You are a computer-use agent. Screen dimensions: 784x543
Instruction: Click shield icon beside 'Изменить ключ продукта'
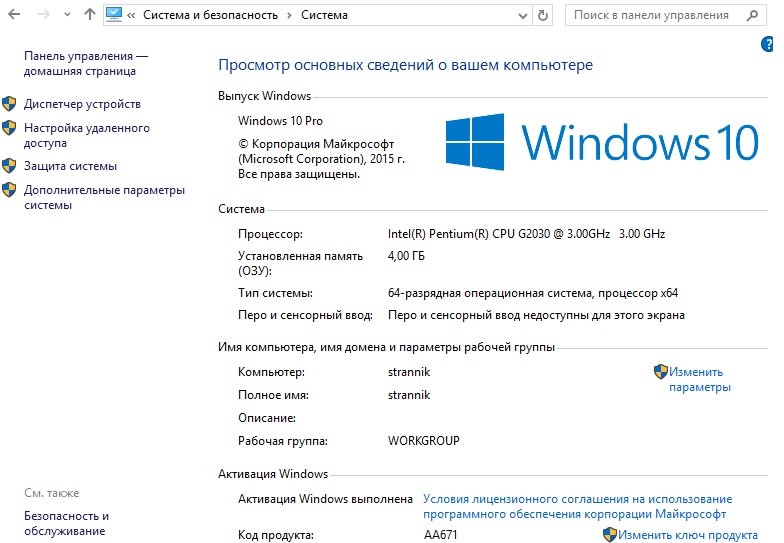tap(610, 534)
